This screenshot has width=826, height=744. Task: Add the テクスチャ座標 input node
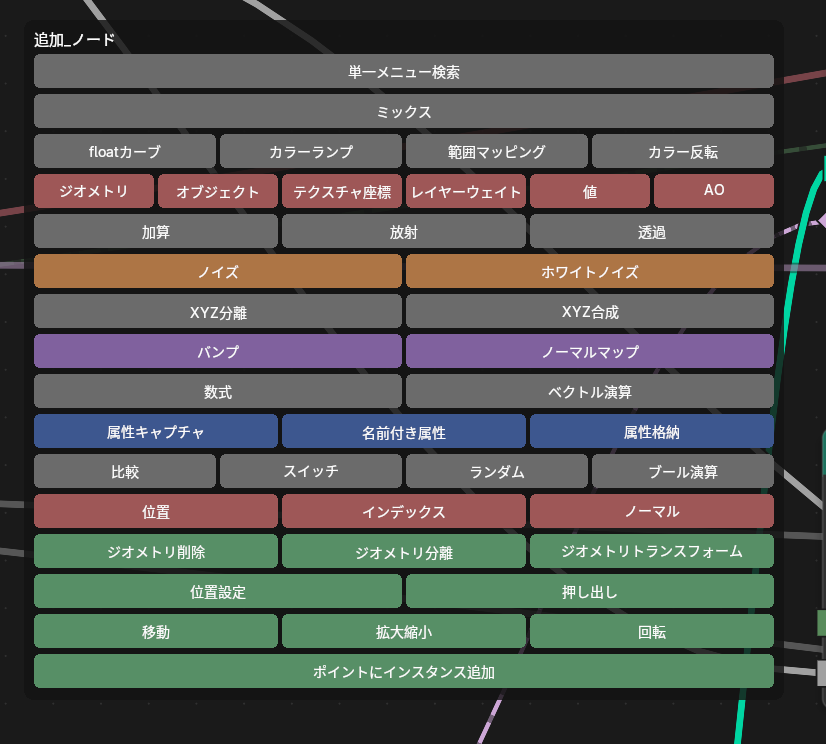point(341,191)
